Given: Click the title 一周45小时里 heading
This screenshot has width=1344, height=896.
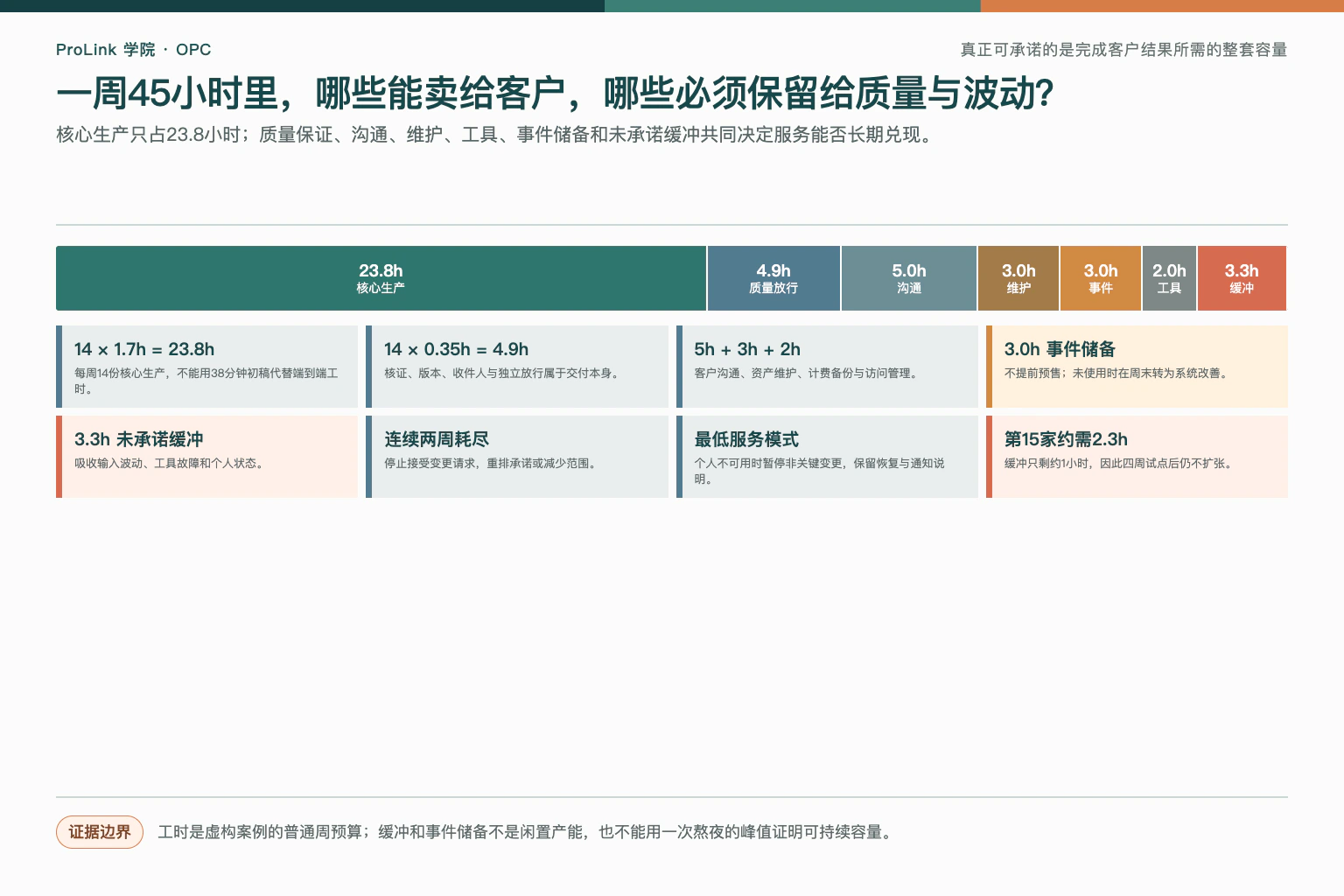Looking at the screenshot, I should coord(555,94).
